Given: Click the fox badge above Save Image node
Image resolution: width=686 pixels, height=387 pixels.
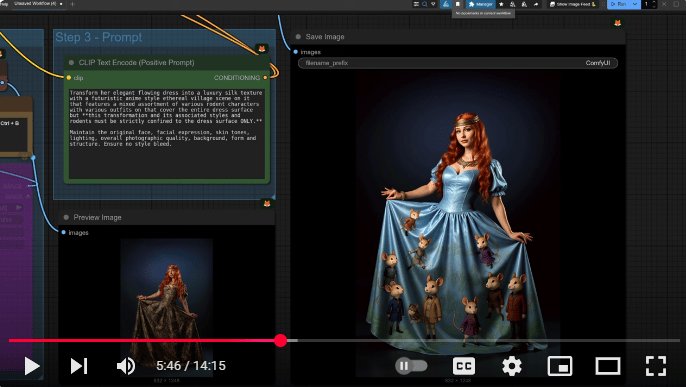Looking at the screenshot, I should (x=618, y=23).
